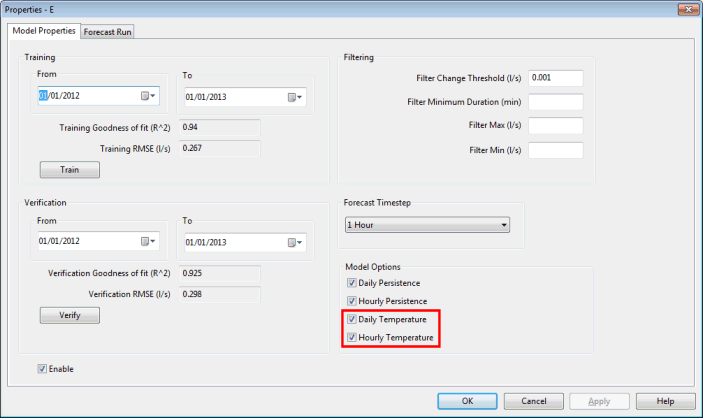Image resolution: width=703 pixels, height=418 pixels.
Task: Open Verification To date calendar dropdown
Action: [x=295, y=243]
